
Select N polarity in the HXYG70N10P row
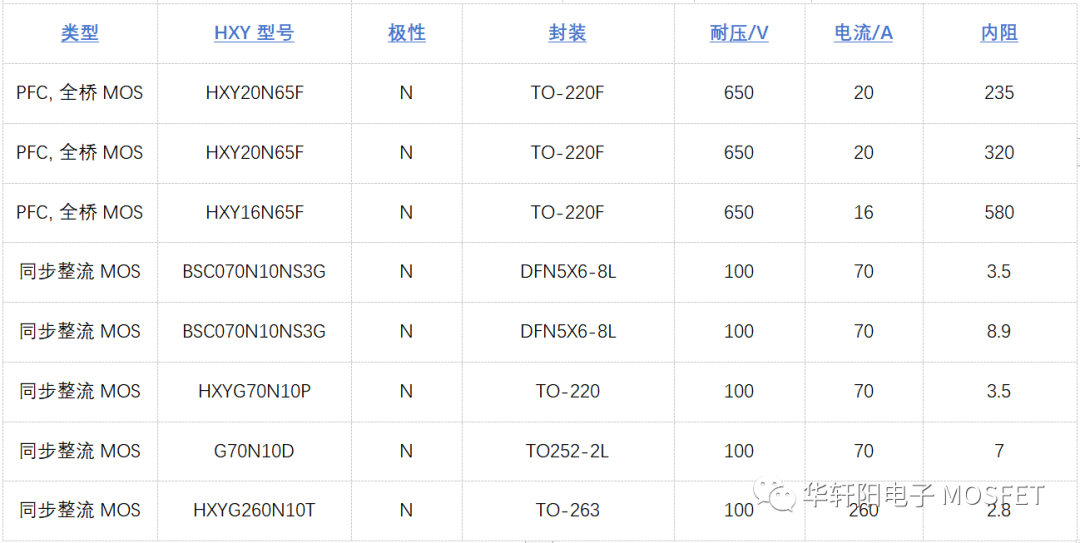click(x=406, y=391)
